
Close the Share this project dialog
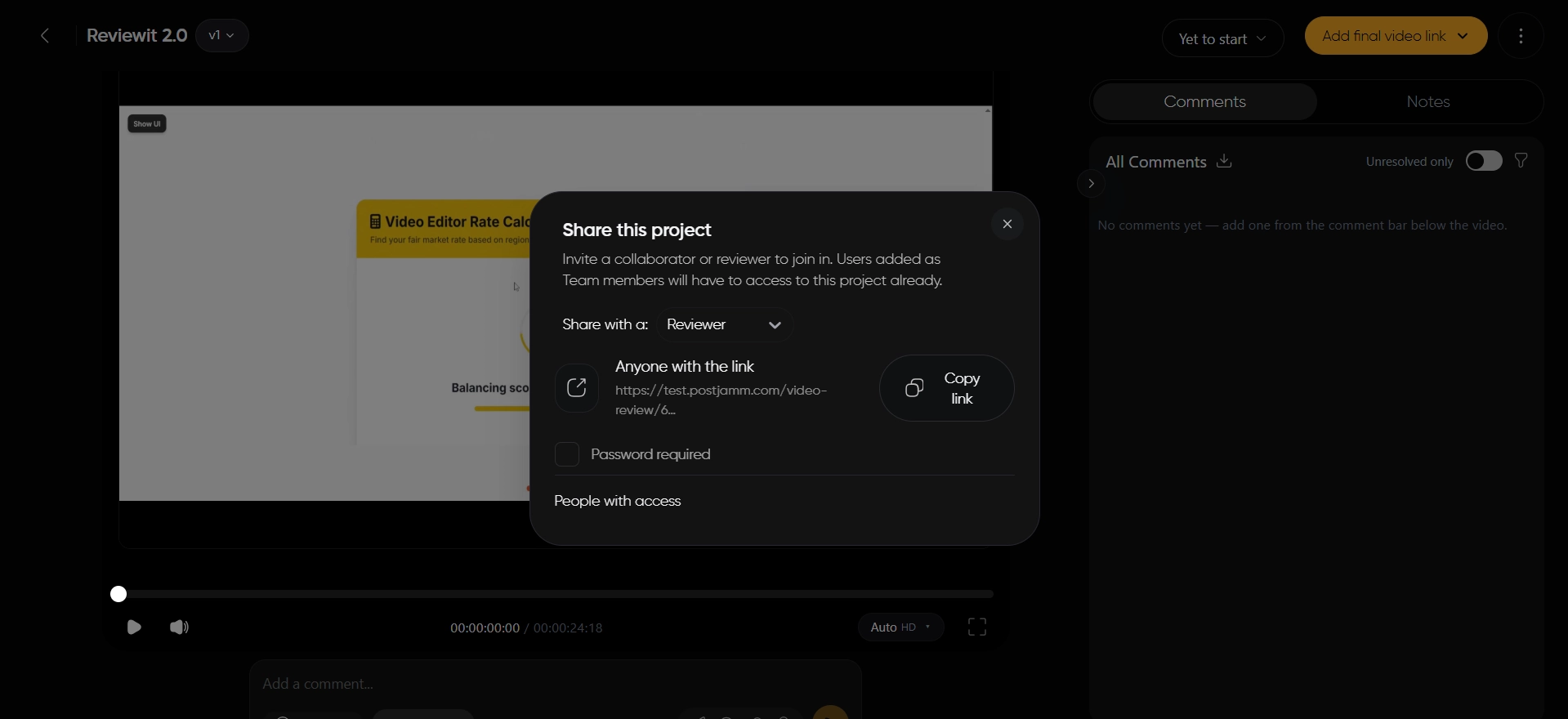pos(1007,224)
